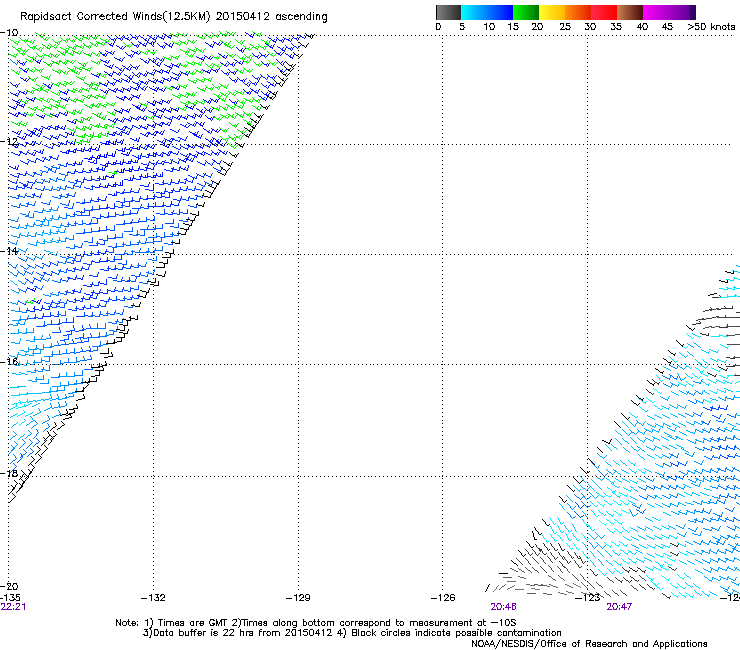
Task: Click the '>50 knots' legend label
Action: coord(711,27)
